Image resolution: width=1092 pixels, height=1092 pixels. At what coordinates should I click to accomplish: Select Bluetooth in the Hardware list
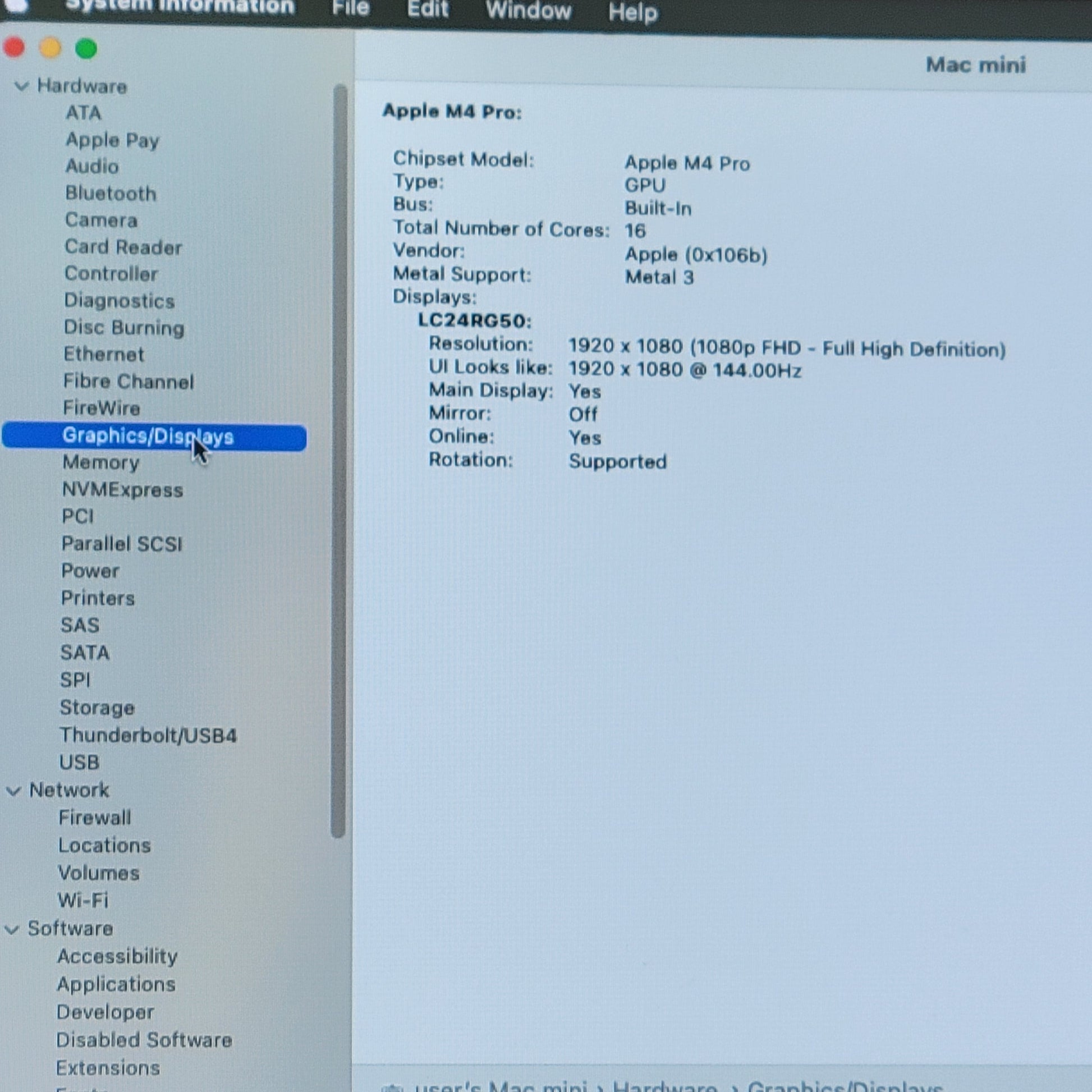pyautogui.click(x=111, y=193)
